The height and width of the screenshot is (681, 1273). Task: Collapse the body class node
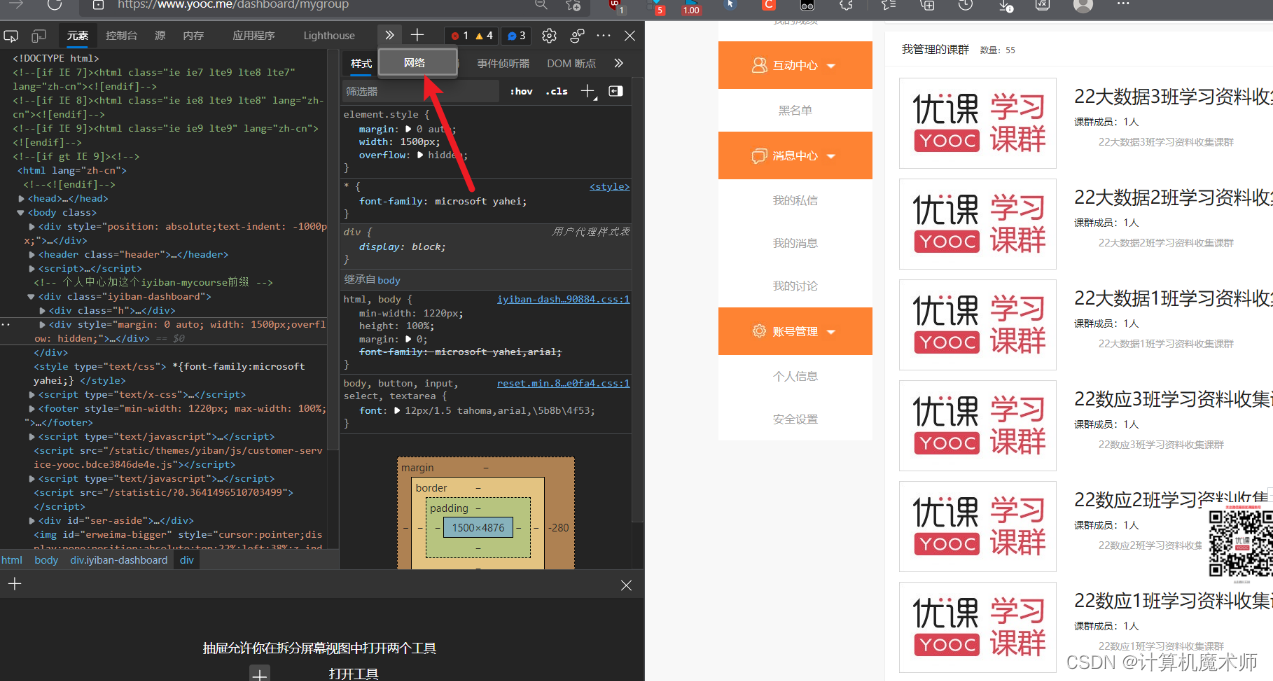[21, 213]
